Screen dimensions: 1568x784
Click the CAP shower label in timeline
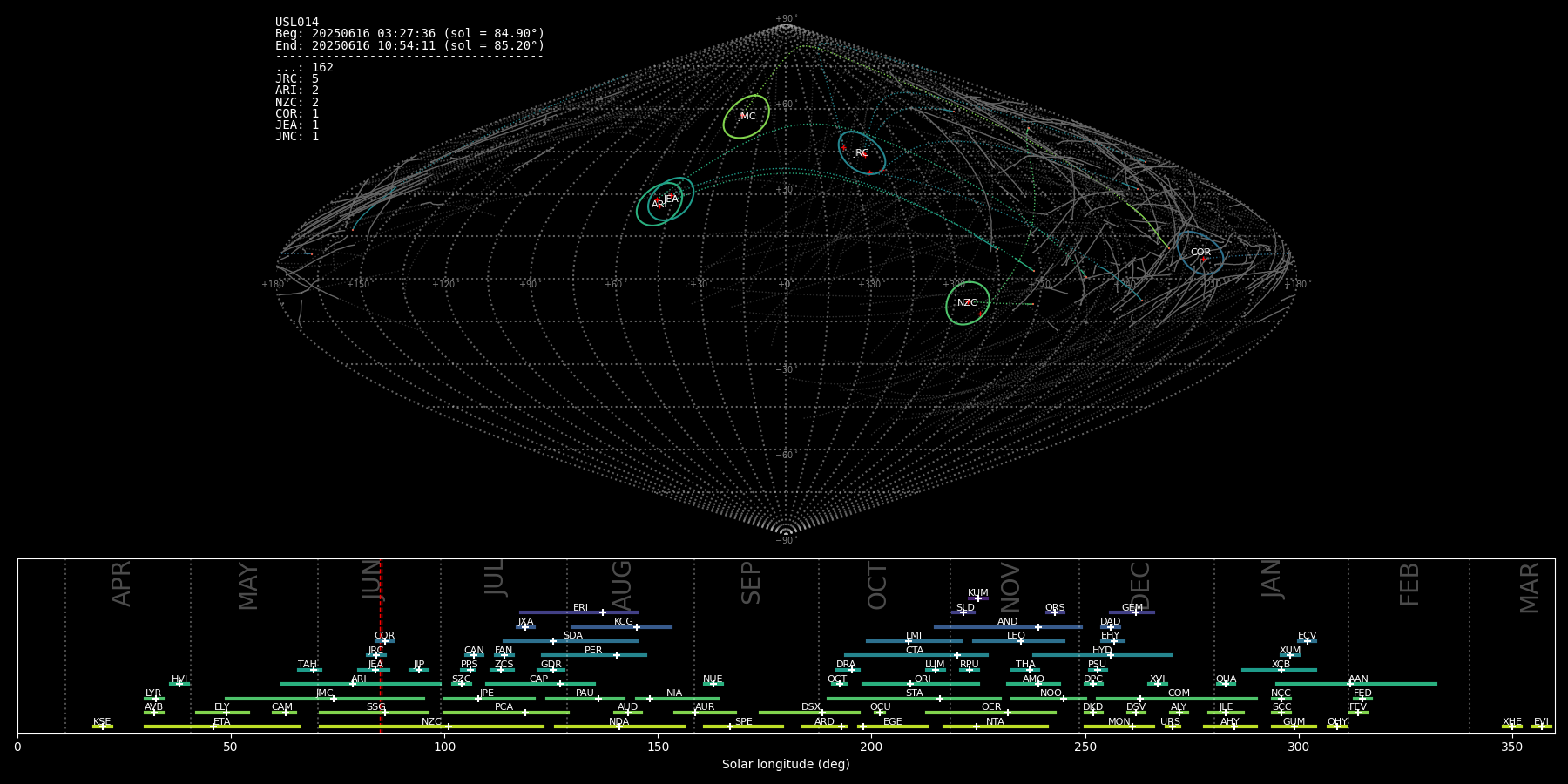539,679
